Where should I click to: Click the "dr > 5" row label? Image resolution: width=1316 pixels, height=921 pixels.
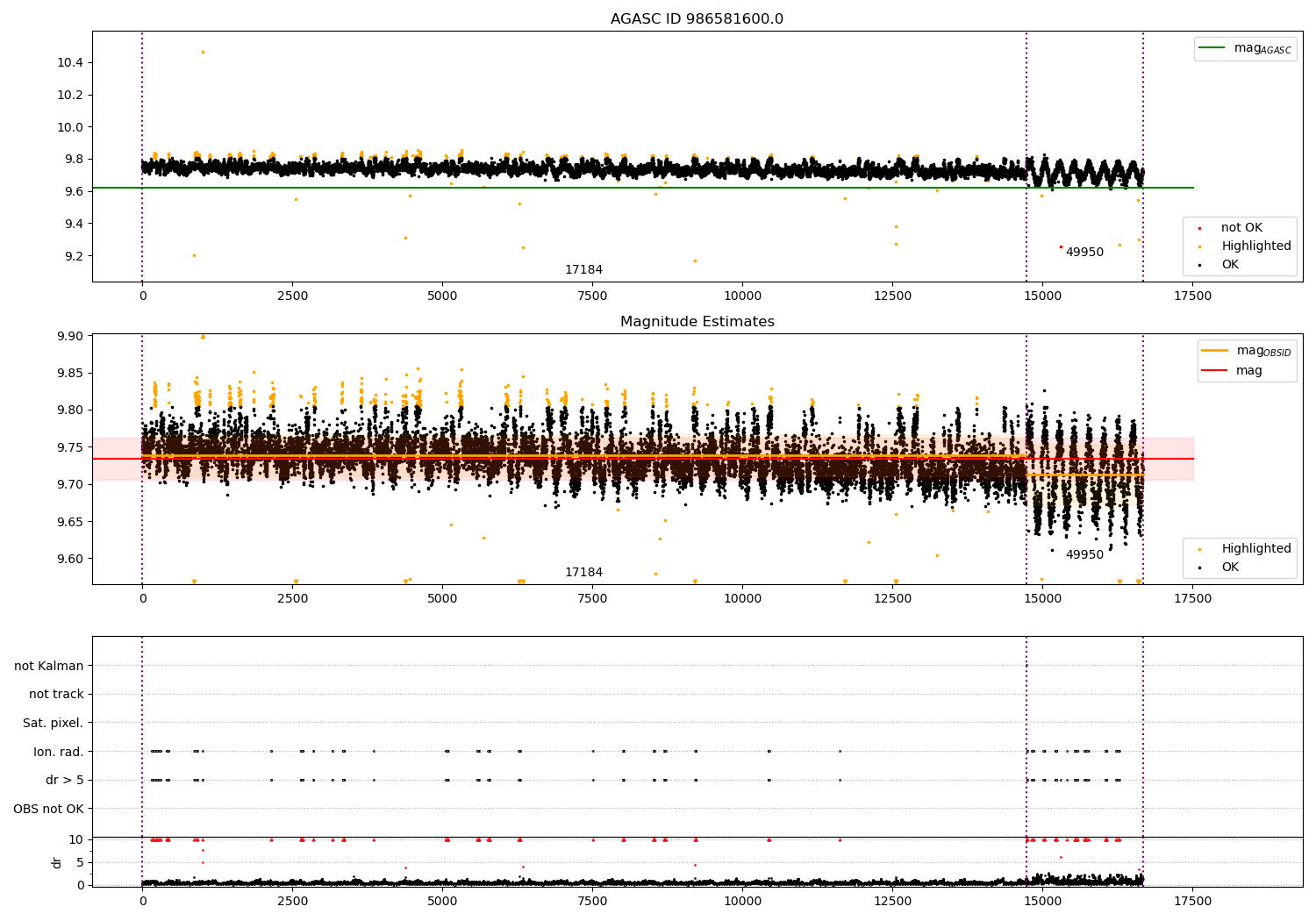(65, 781)
